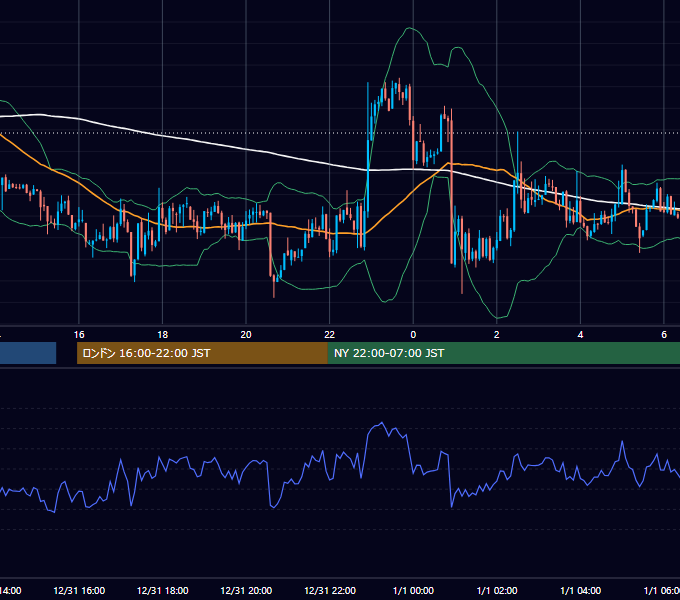680x600 pixels.
Task: Click the 12/31 22:00 time label
Action: pyautogui.click(x=330, y=591)
